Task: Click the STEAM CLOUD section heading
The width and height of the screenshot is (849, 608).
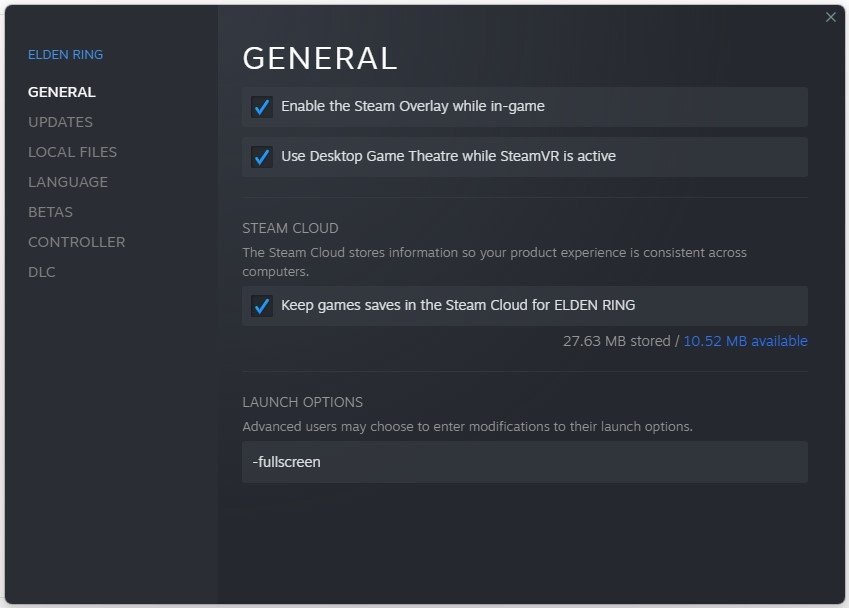Action: click(290, 228)
